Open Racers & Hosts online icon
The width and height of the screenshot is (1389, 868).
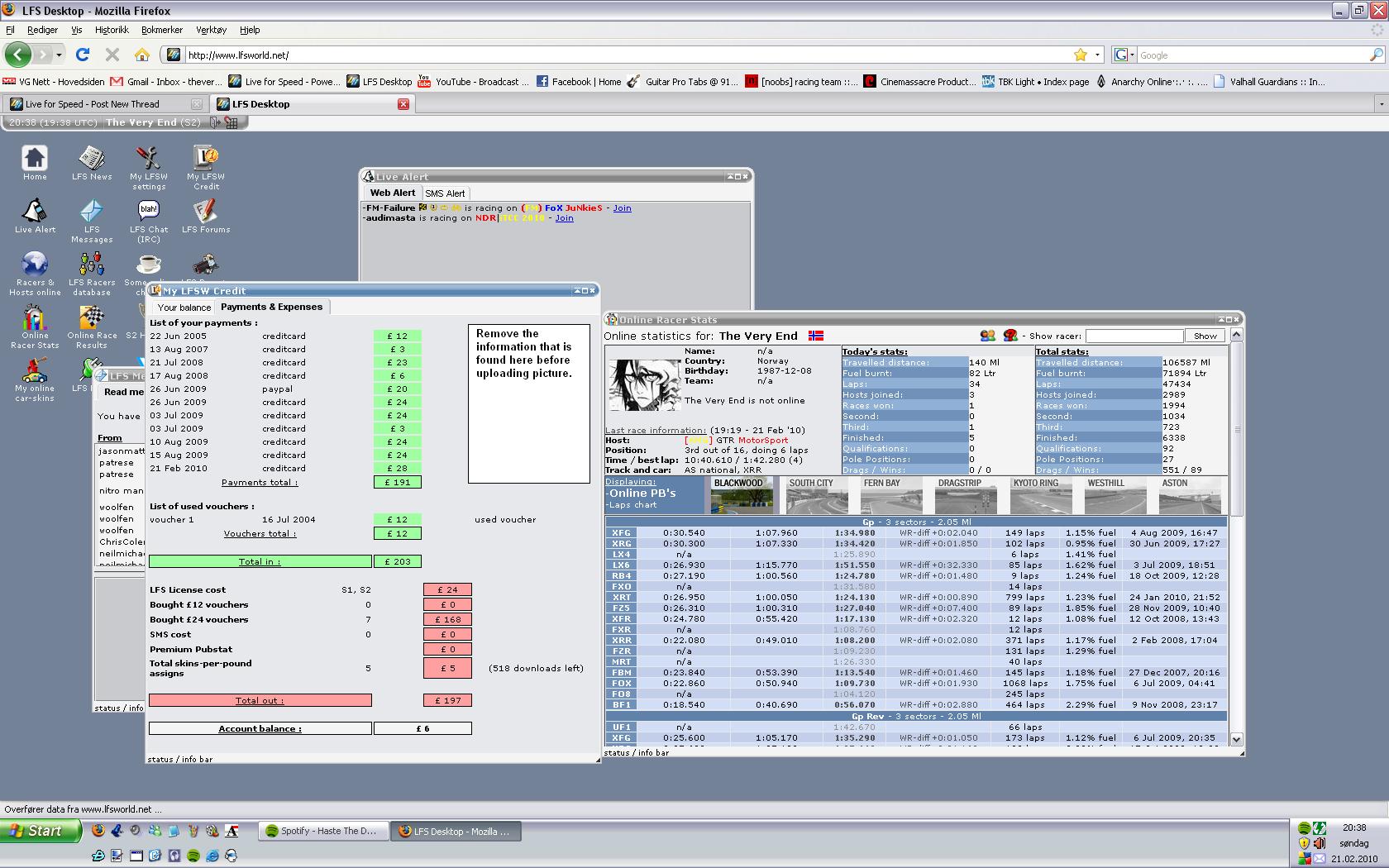click(x=35, y=274)
